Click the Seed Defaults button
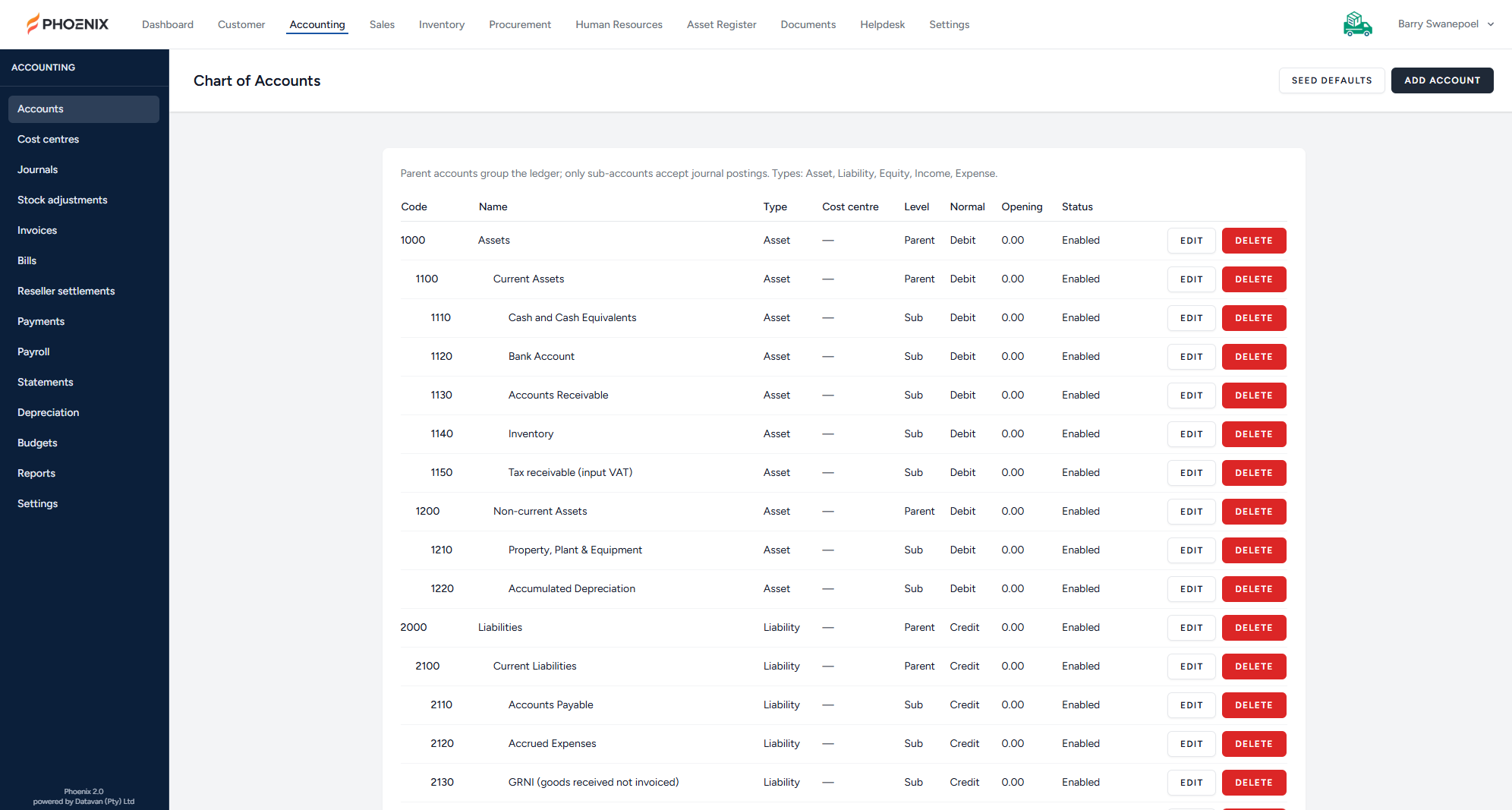Screen dimensions: 1512x810 tap(1331, 80)
